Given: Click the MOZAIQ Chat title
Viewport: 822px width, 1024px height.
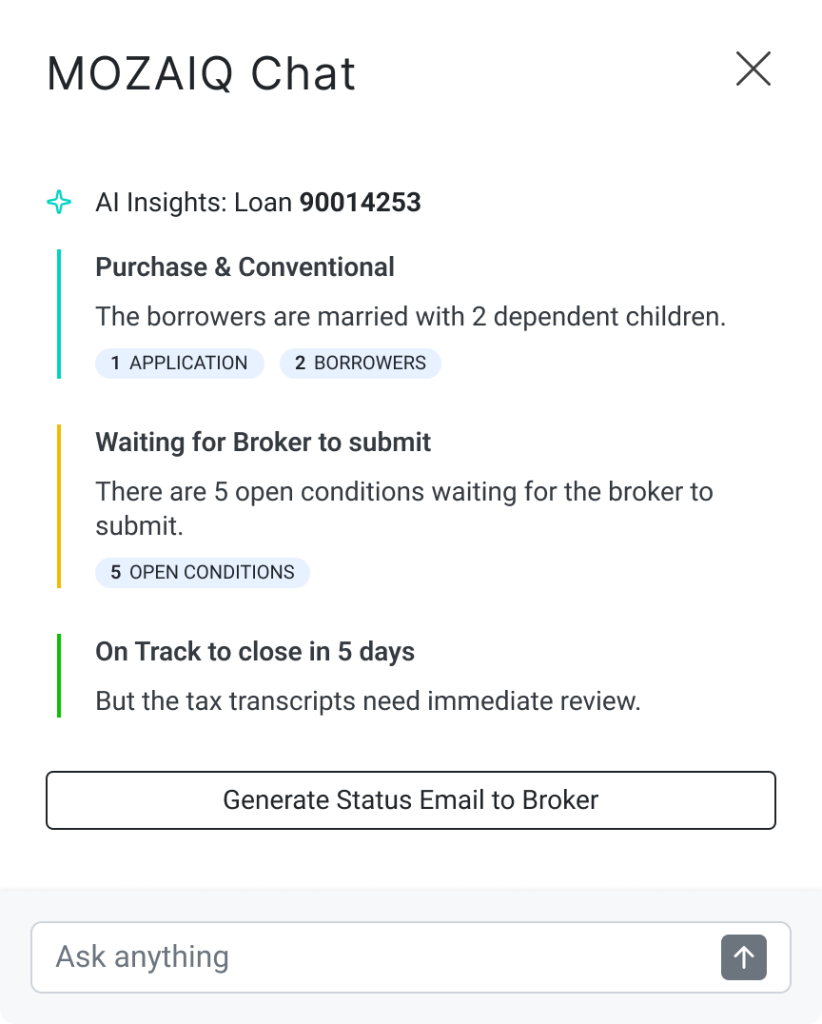Looking at the screenshot, I should tap(201, 74).
